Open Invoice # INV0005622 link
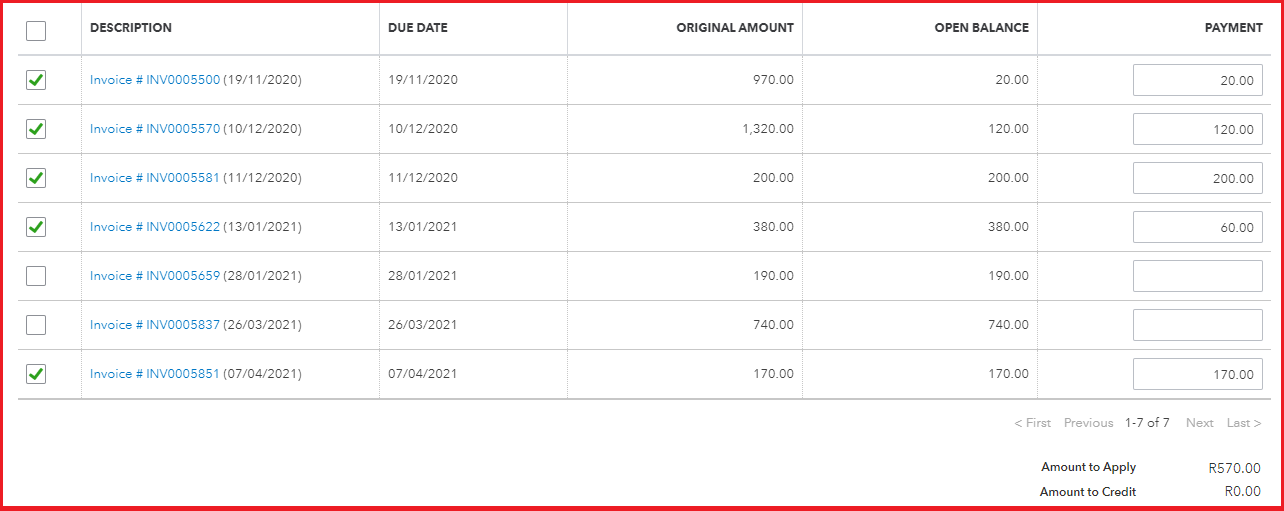Screen dimensions: 1284x511 pos(155,227)
